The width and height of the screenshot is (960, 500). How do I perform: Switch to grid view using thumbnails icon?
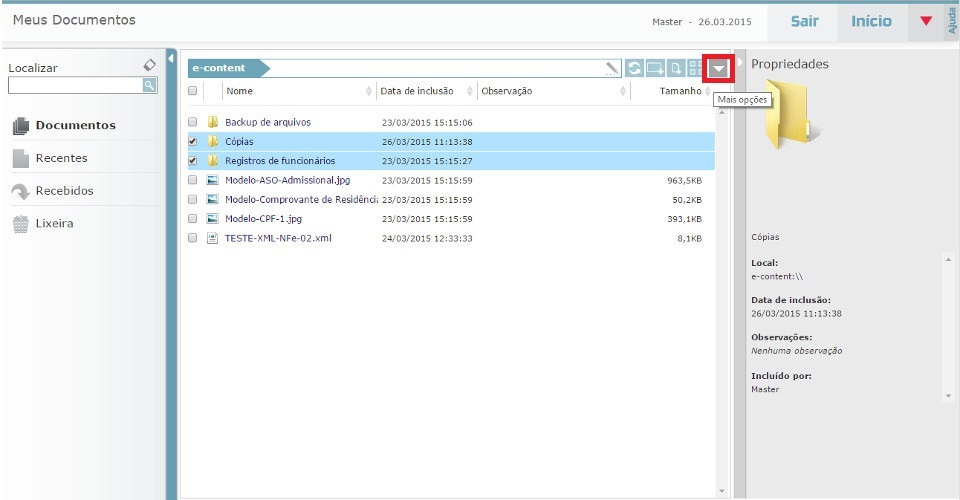pyautogui.click(x=694, y=69)
